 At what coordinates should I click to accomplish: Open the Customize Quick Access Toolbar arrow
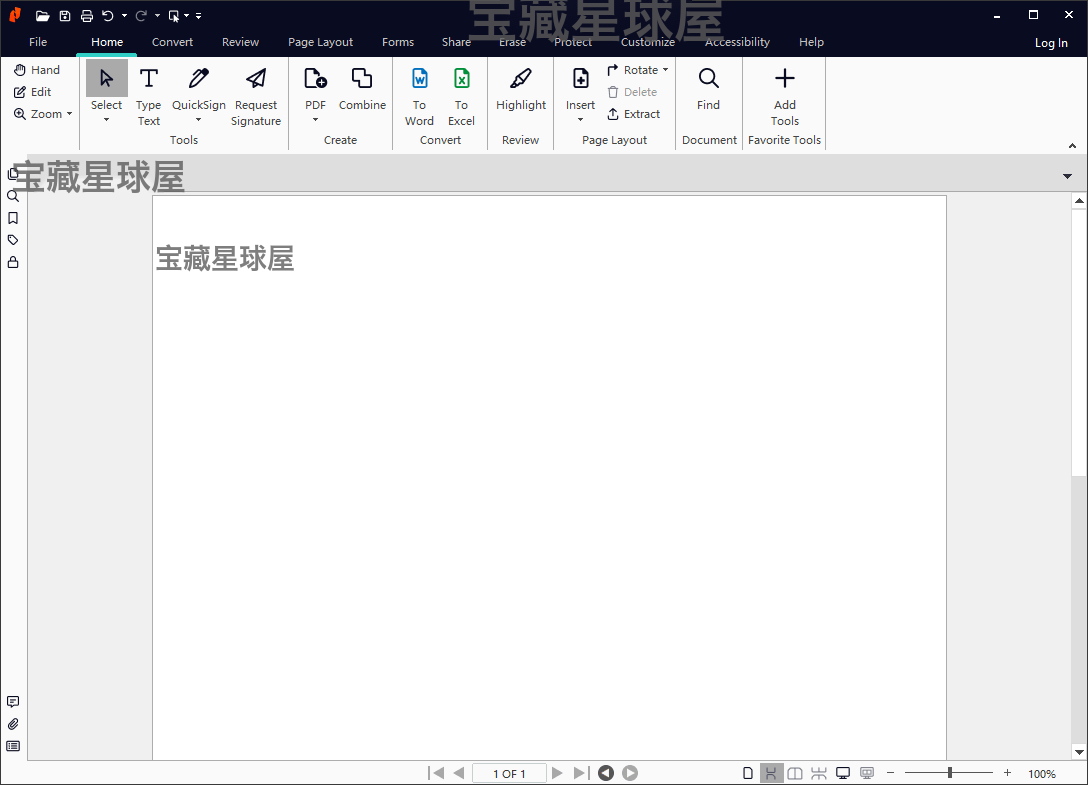pos(198,15)
